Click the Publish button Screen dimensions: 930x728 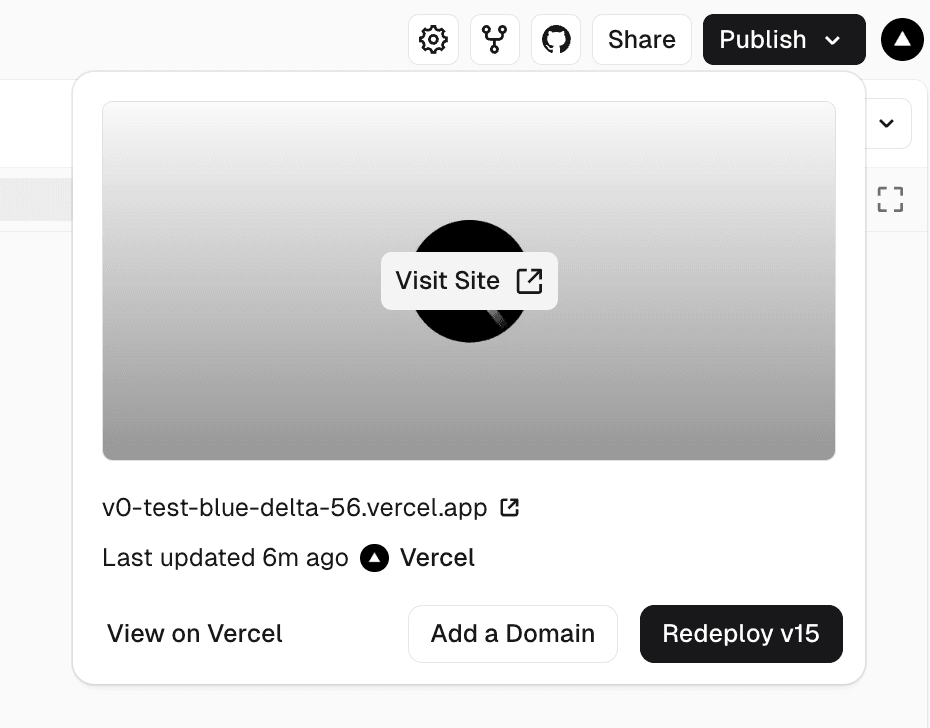pyautogui.click(x=763, y=40)
